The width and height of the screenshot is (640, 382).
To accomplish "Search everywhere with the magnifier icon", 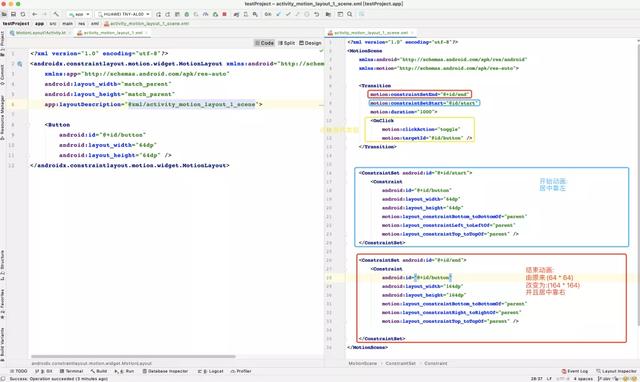I will pos(350,14).
